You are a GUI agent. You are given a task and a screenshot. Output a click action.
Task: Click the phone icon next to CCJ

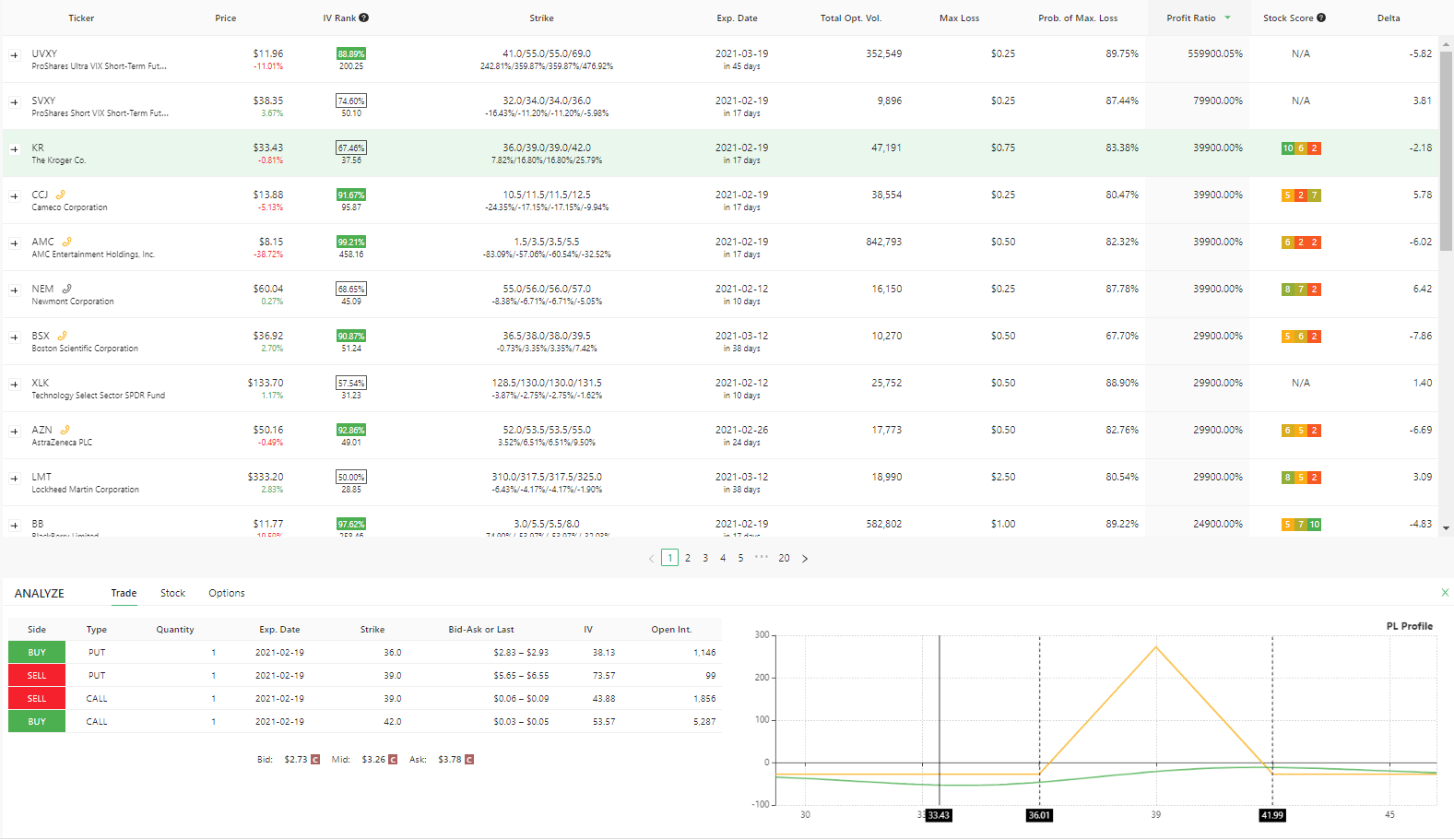click(x=60, y=195)
